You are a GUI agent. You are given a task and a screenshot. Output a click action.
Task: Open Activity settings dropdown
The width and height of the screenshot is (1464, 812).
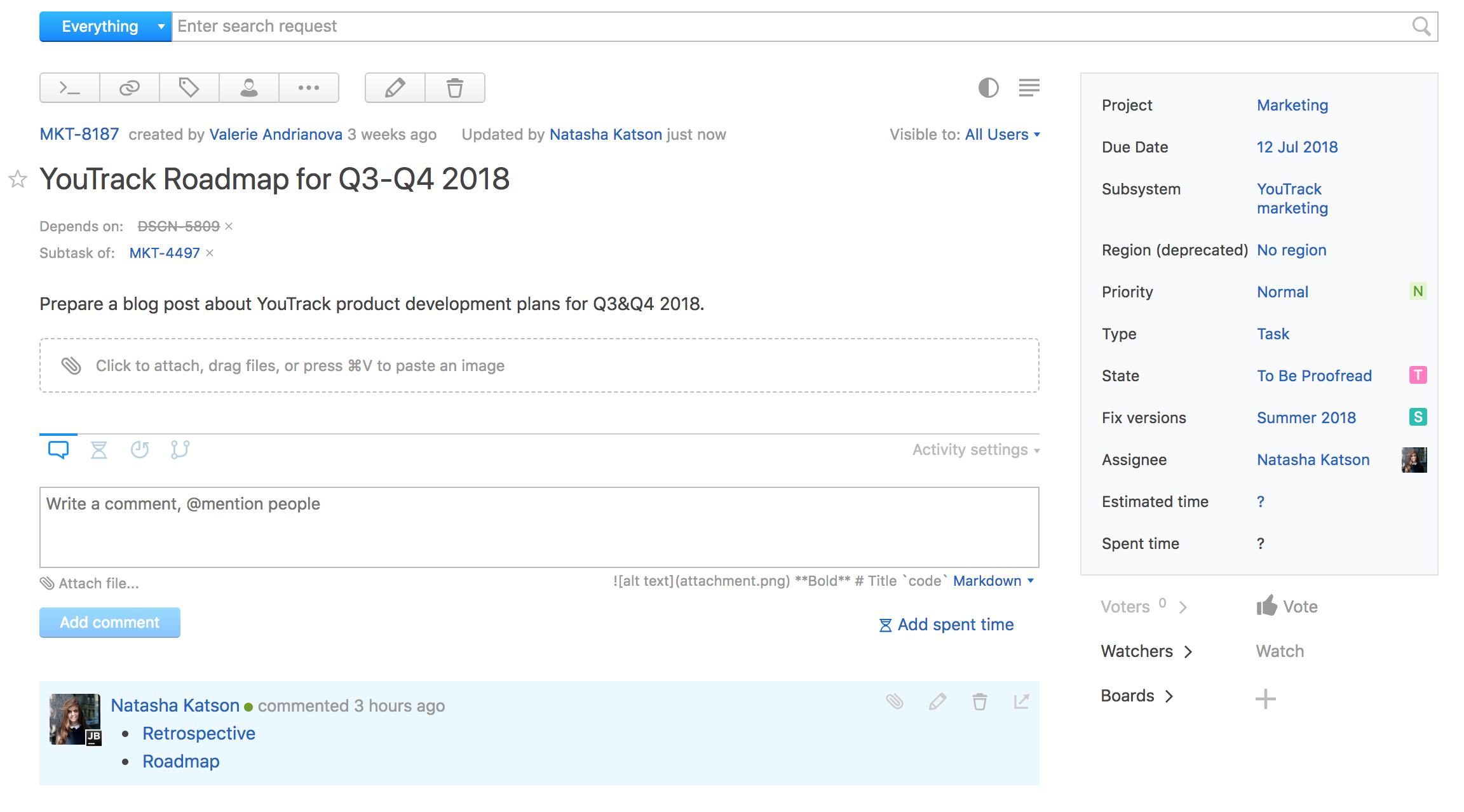pos(976,450)
